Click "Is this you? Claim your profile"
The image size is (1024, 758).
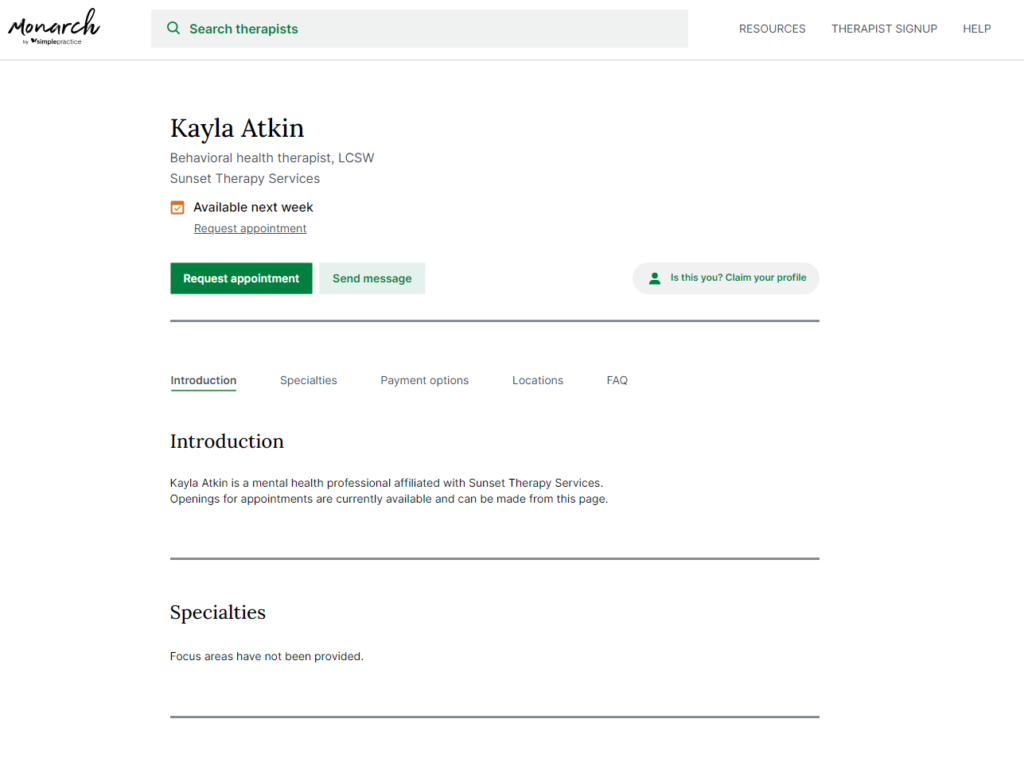click(x=737, y=278)
